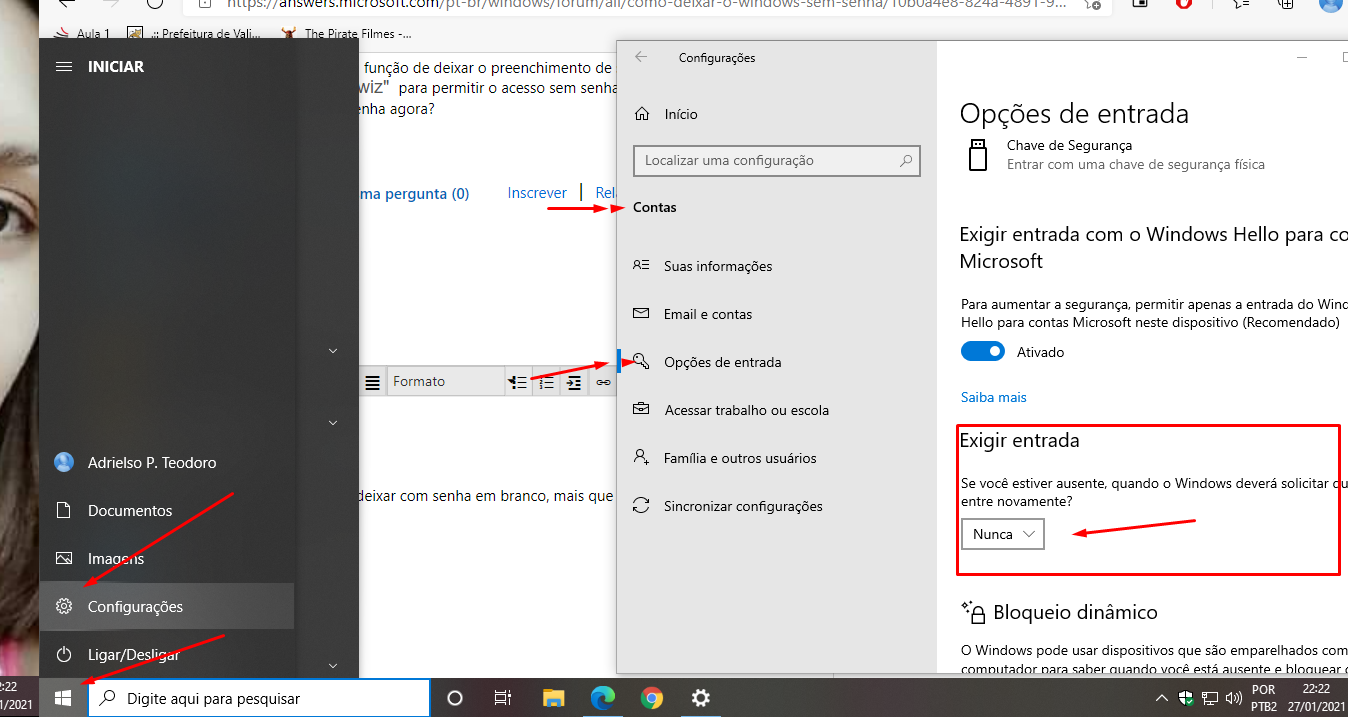The image size is (1348, 717).
Task: Open Ligar/Desligar power options
Action: tap(167, 655)
